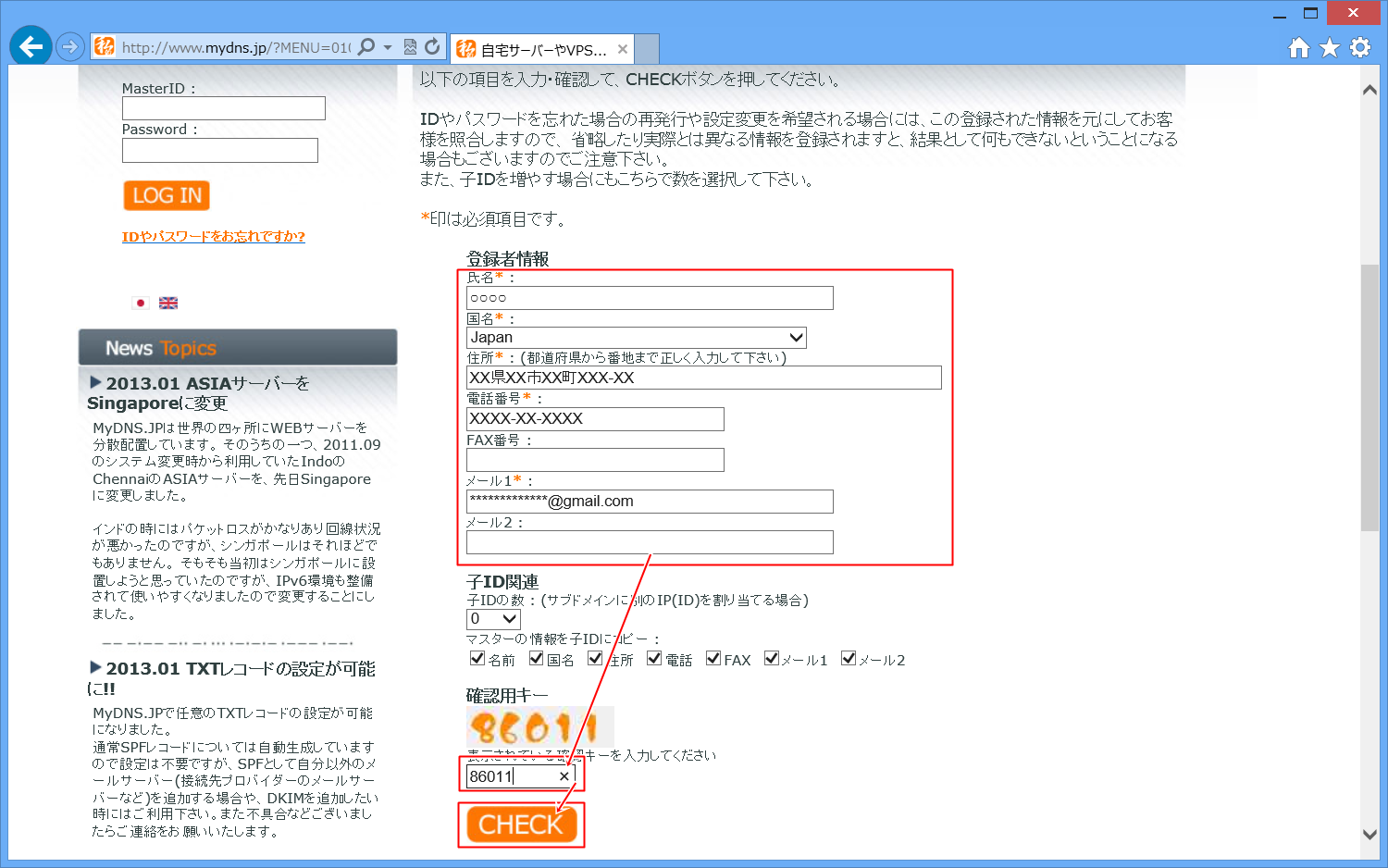This screenshot has width=1388, height=868.
Task: Disable the メール2 copy checkbox
Action: pyautogui.click(x=849, y=658)
